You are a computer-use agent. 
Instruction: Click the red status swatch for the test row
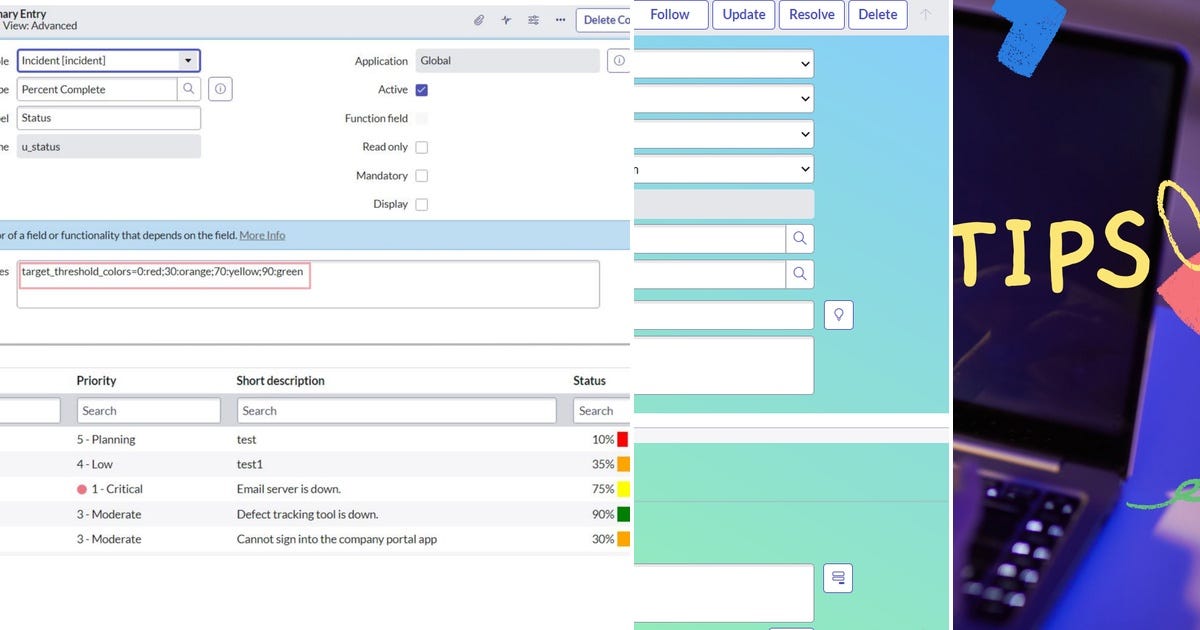pyautogui.click(x=625, y=439)
